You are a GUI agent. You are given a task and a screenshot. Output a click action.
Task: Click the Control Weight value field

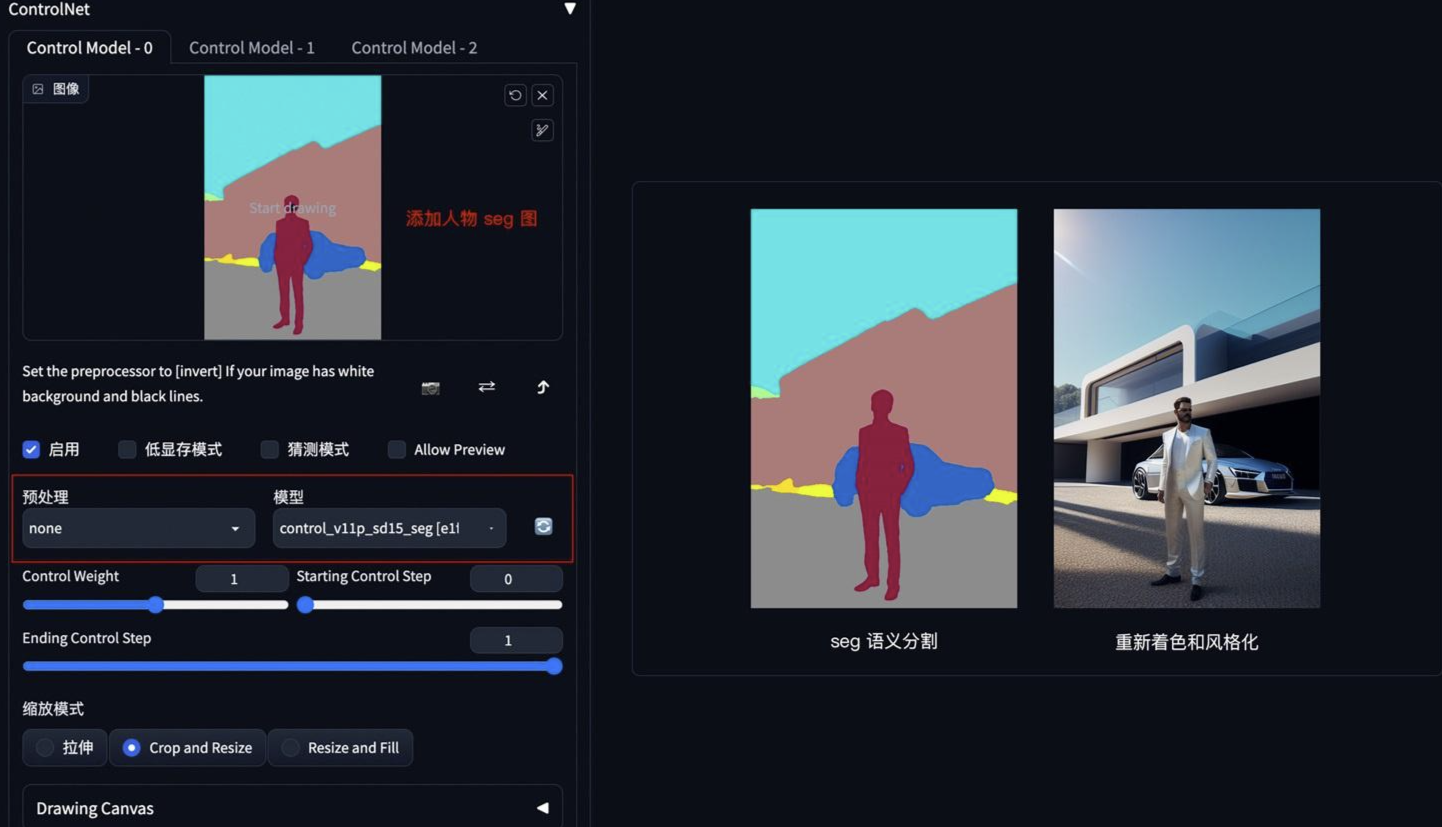click(242, 579)
